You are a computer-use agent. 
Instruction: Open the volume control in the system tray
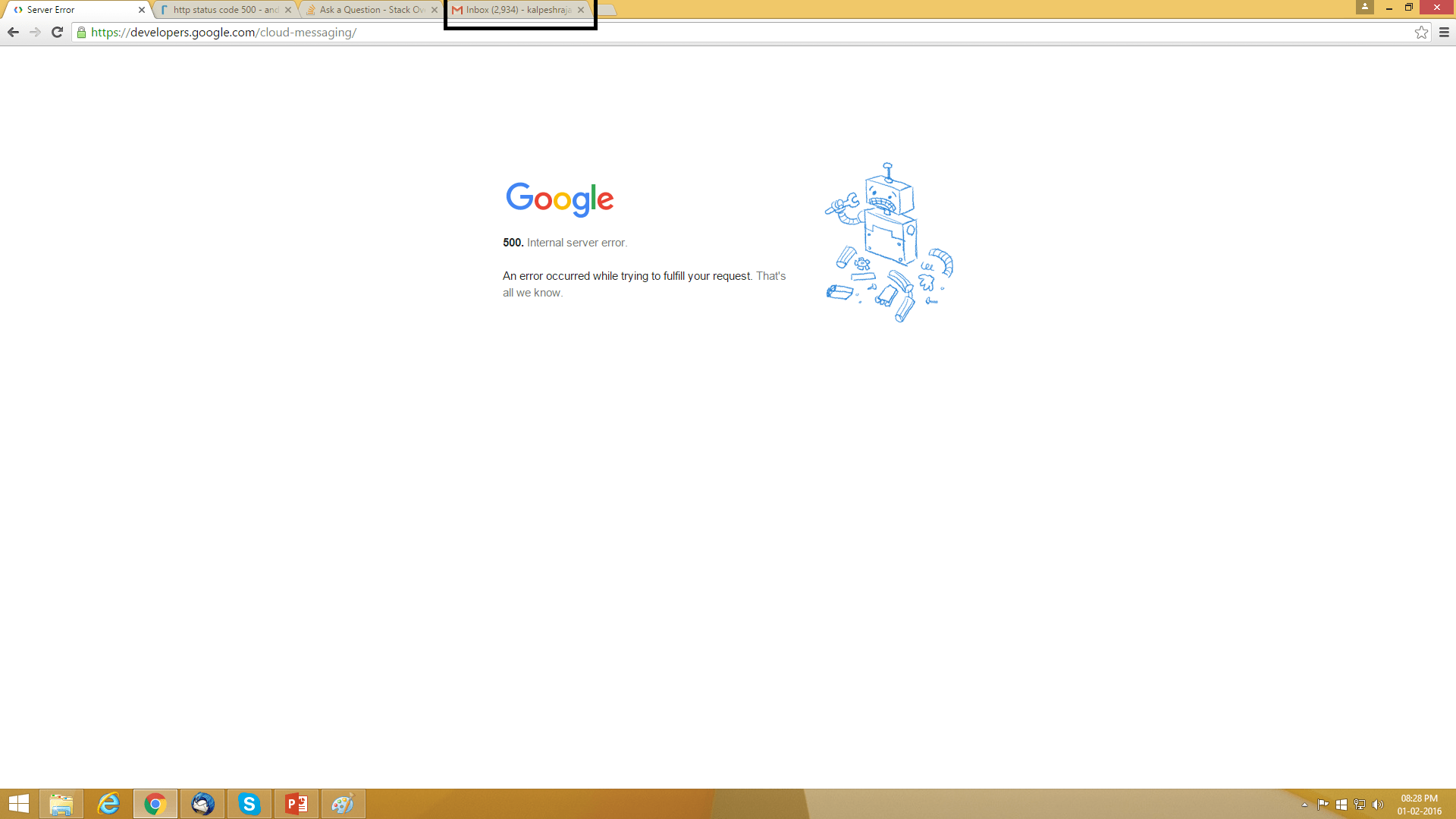(x=1378, y=805)
